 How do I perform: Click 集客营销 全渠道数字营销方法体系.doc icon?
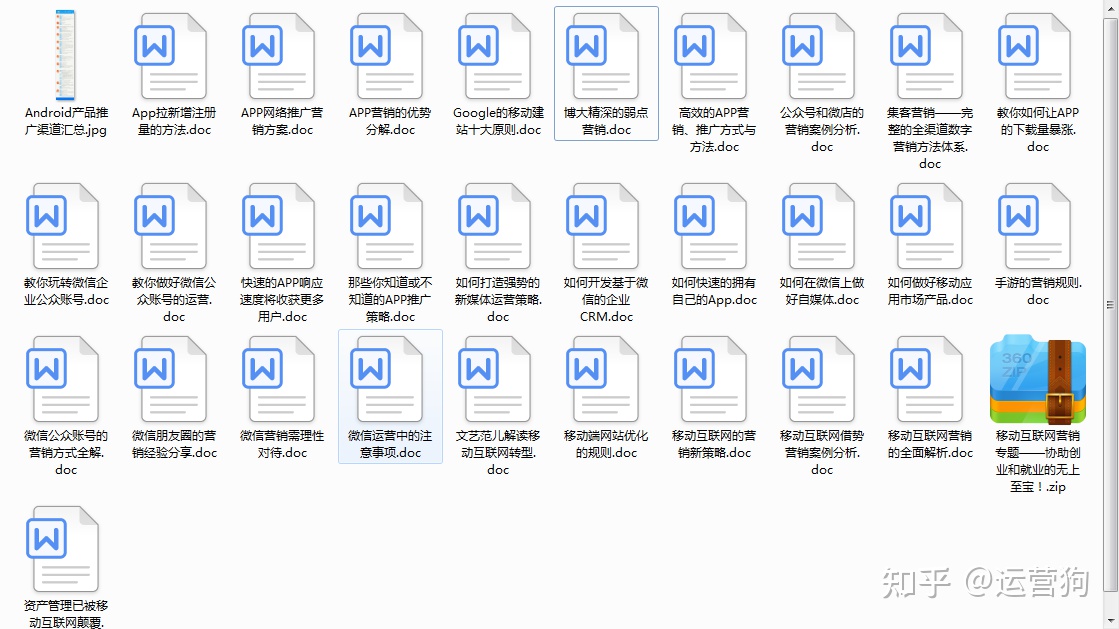pos(926,56)
